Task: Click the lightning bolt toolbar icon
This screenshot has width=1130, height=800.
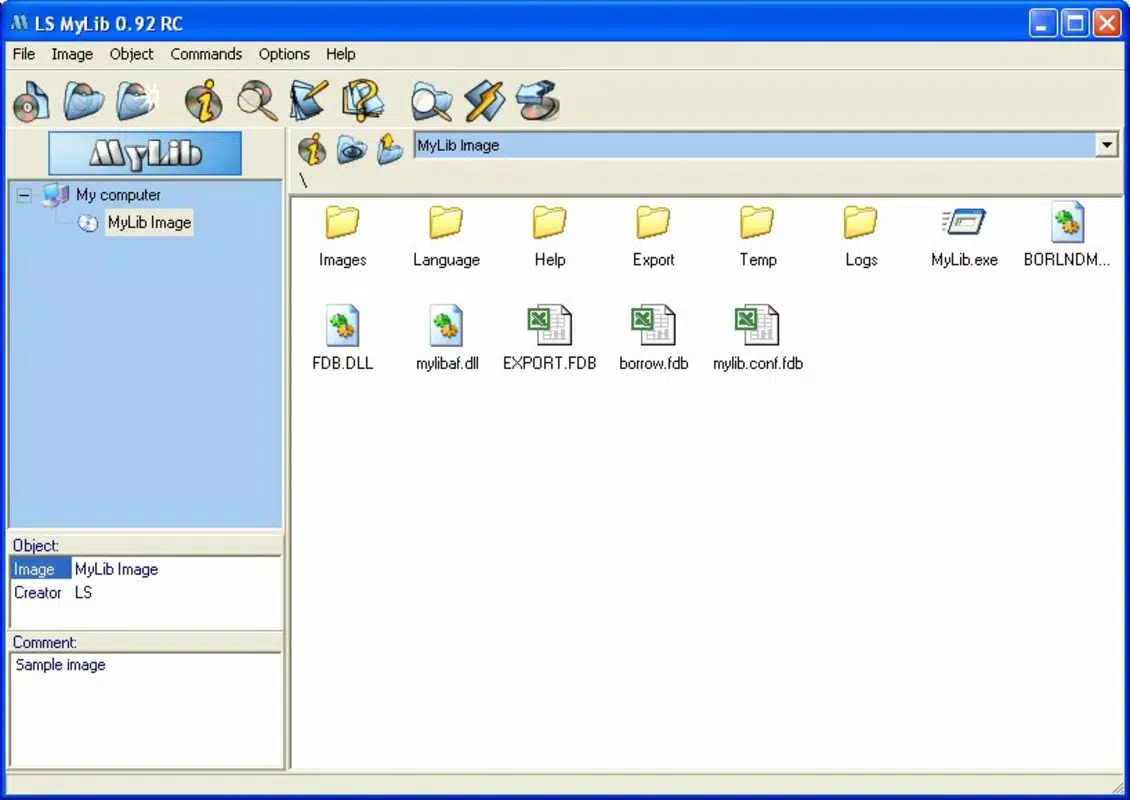Action: click(484, 101)
